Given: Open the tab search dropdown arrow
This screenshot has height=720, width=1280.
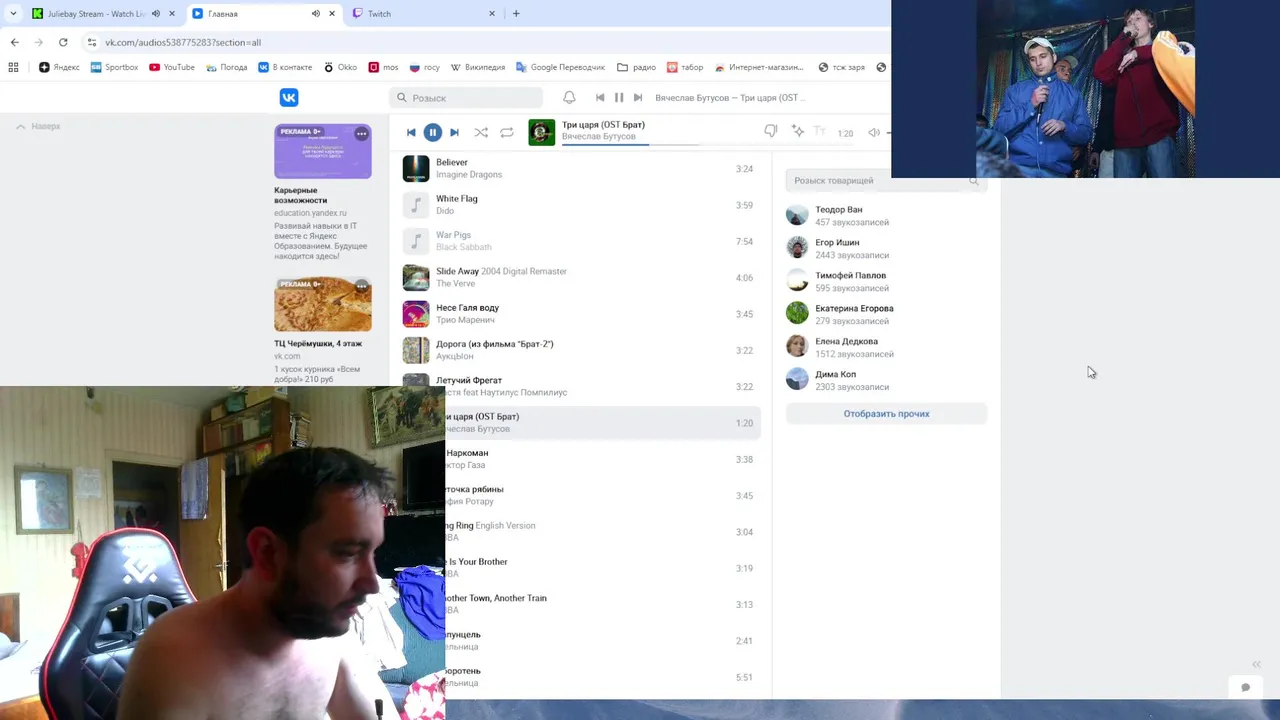Looking at the screenshot, I should pyautogui.click(x=13, y=14).
